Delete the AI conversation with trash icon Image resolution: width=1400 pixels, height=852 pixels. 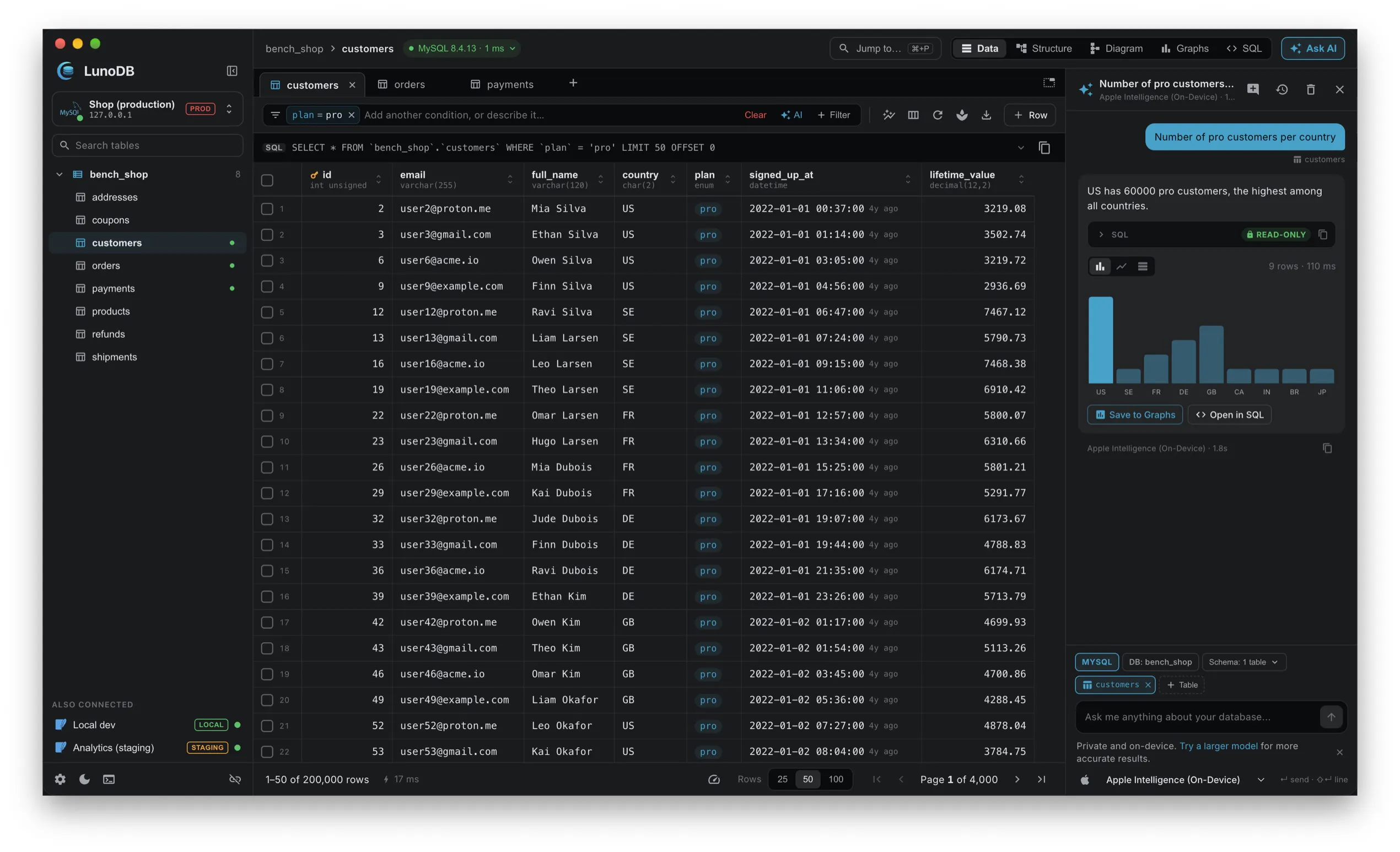[1311, 89]
